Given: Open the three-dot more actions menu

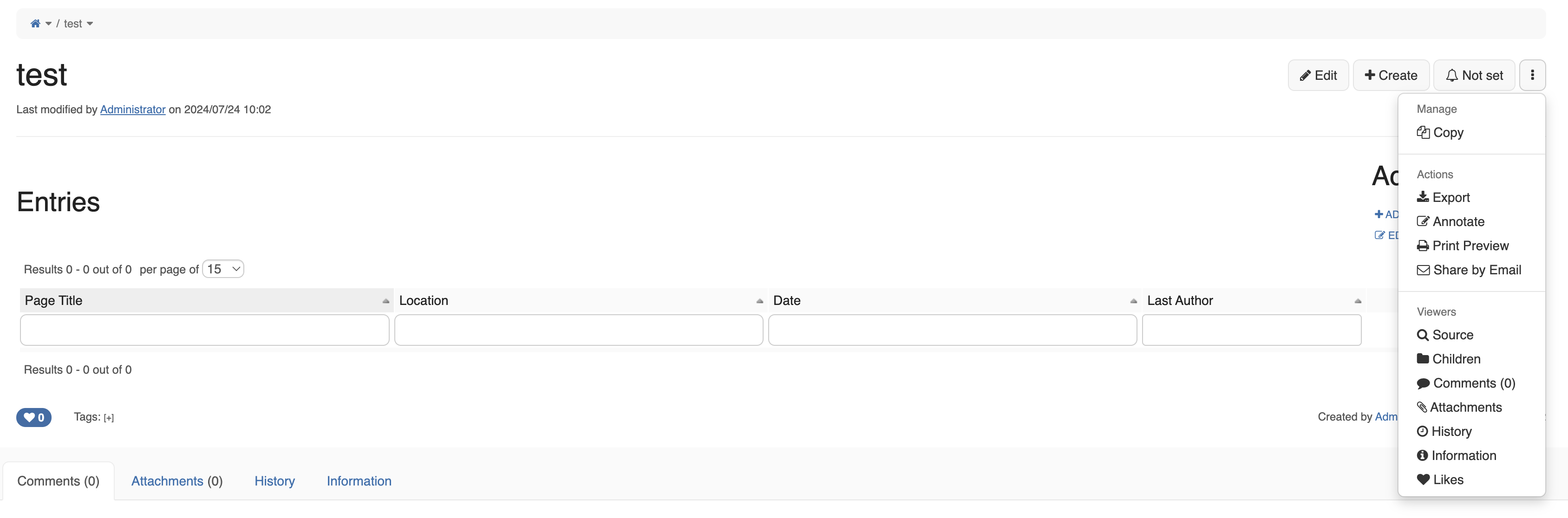Looking at the screenshot, I should [x=1532, y=75].
